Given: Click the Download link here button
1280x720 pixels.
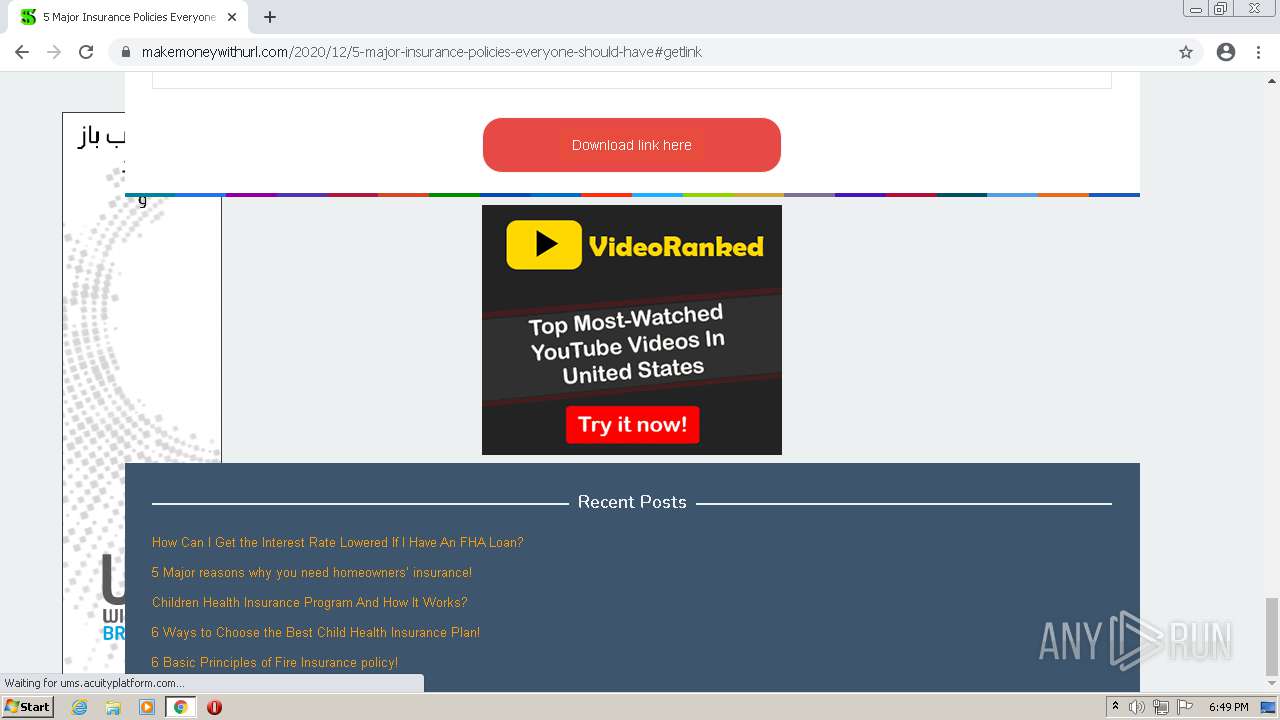Looking at the screenshot, I should 632,145.
